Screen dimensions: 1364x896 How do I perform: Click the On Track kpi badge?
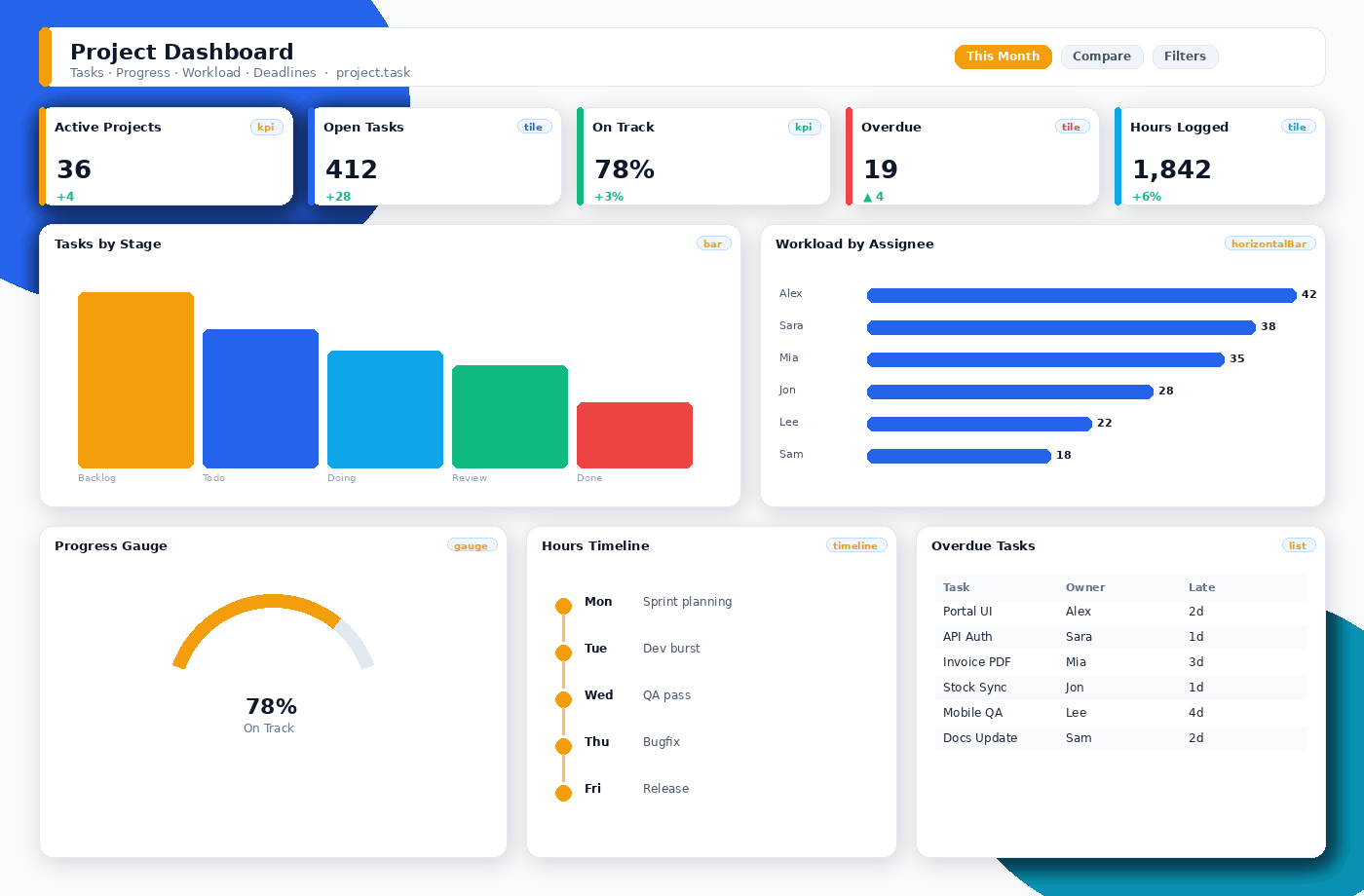pos(804,127)
